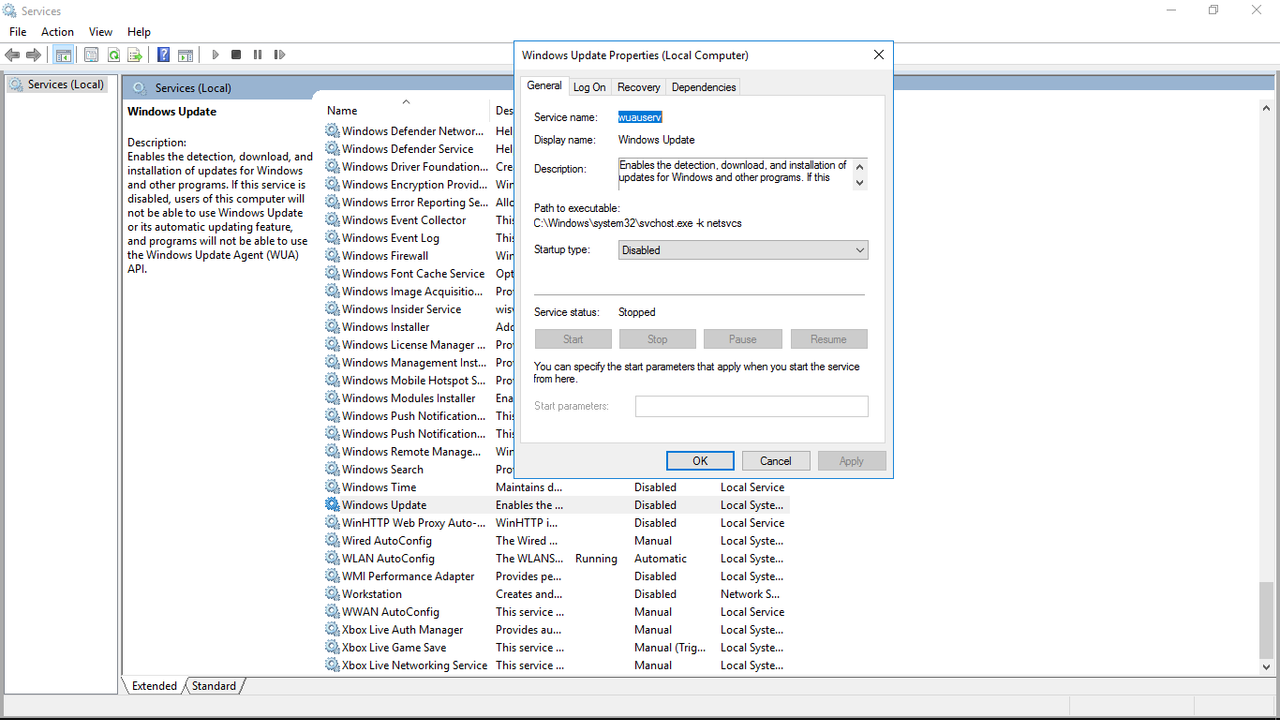Select the Xbox Live Game Save service name
The height and width of the screenshot is (720, 1280).
click(x=394, y=648)
